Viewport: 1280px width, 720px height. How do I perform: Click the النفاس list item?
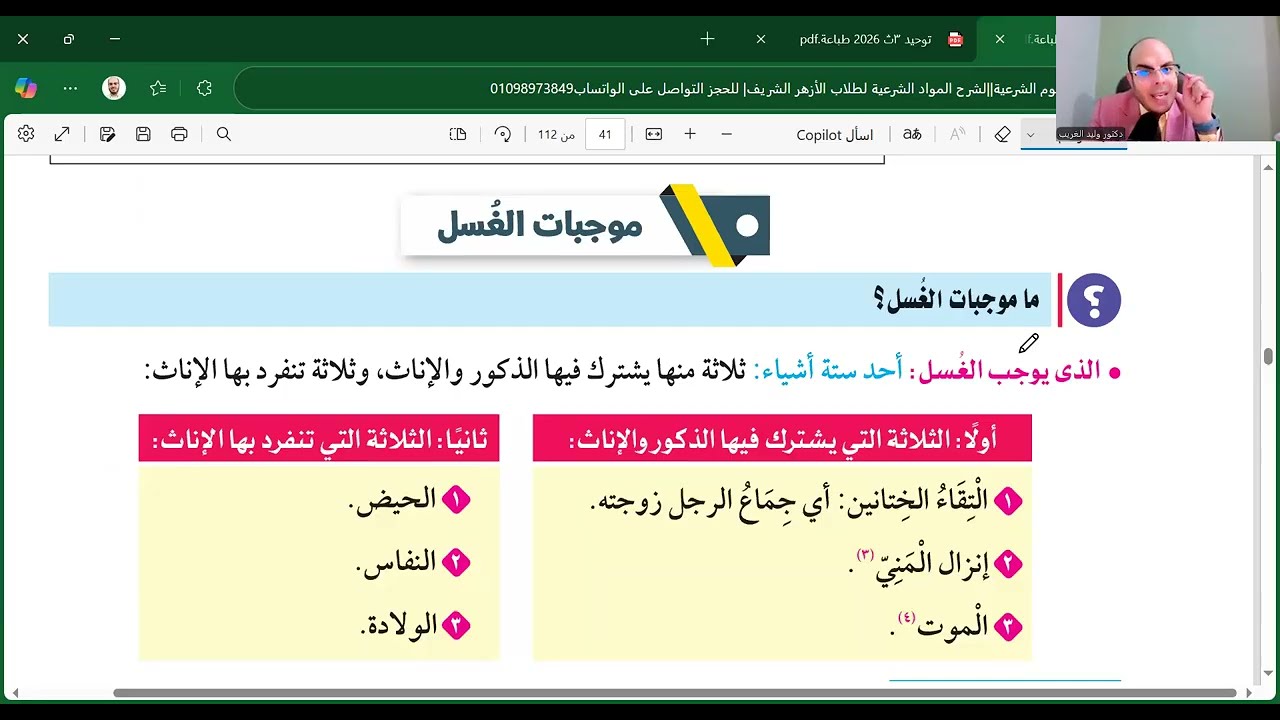point(413,562)
